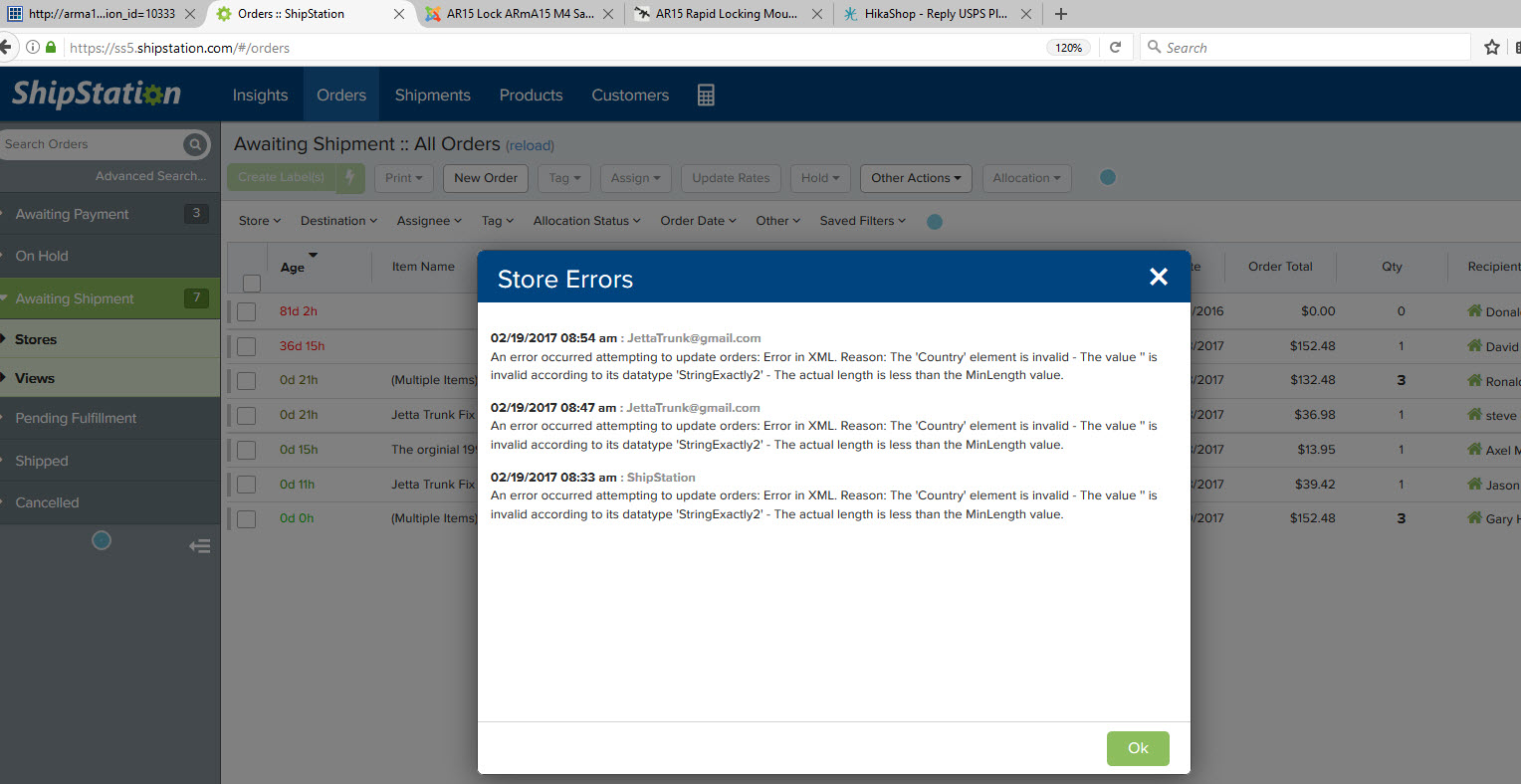This screenshot has width=1521, height=784.
Task: Open the Assign dropdown
Action: [636, 178]
